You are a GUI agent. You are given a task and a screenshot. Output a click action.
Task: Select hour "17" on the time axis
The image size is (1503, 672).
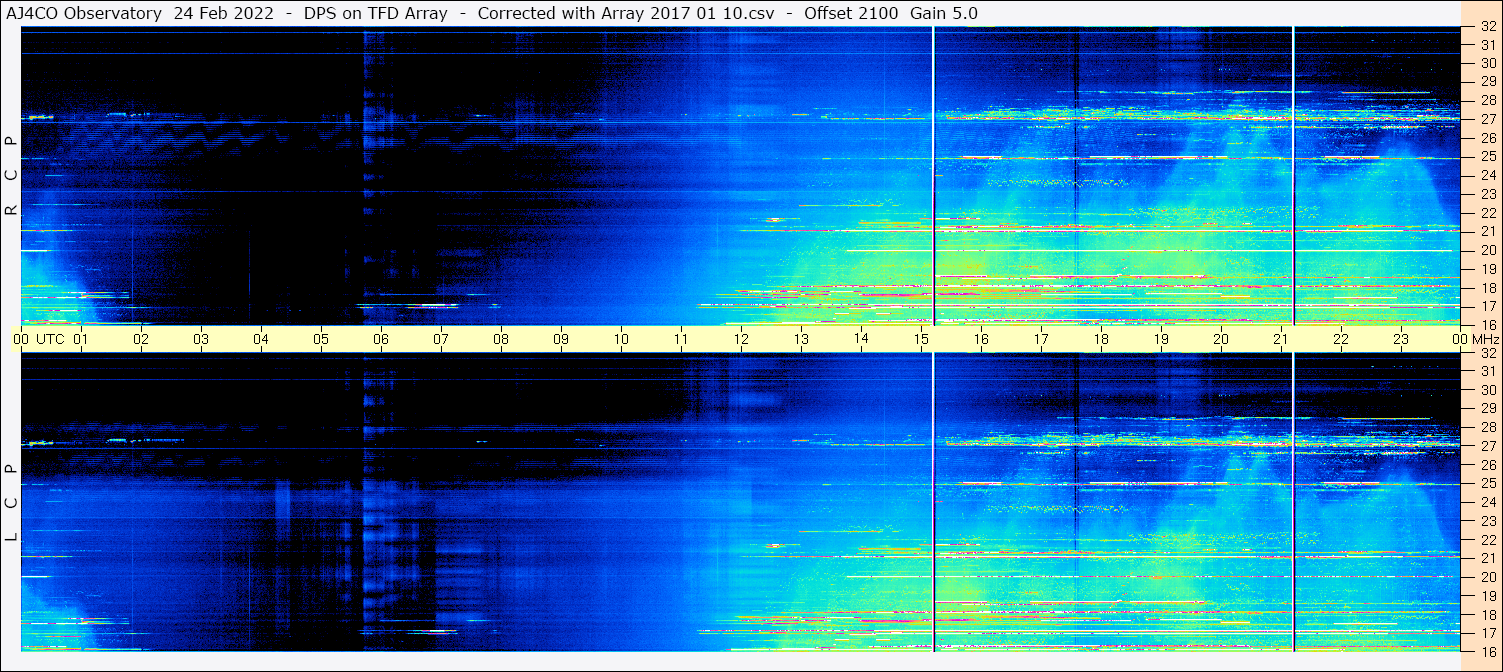[x=1041, y=339]
